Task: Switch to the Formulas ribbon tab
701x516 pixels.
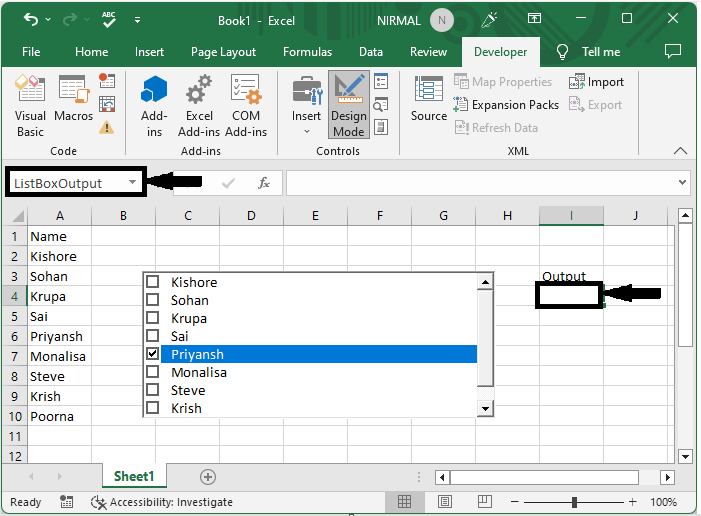Action: 307,52
